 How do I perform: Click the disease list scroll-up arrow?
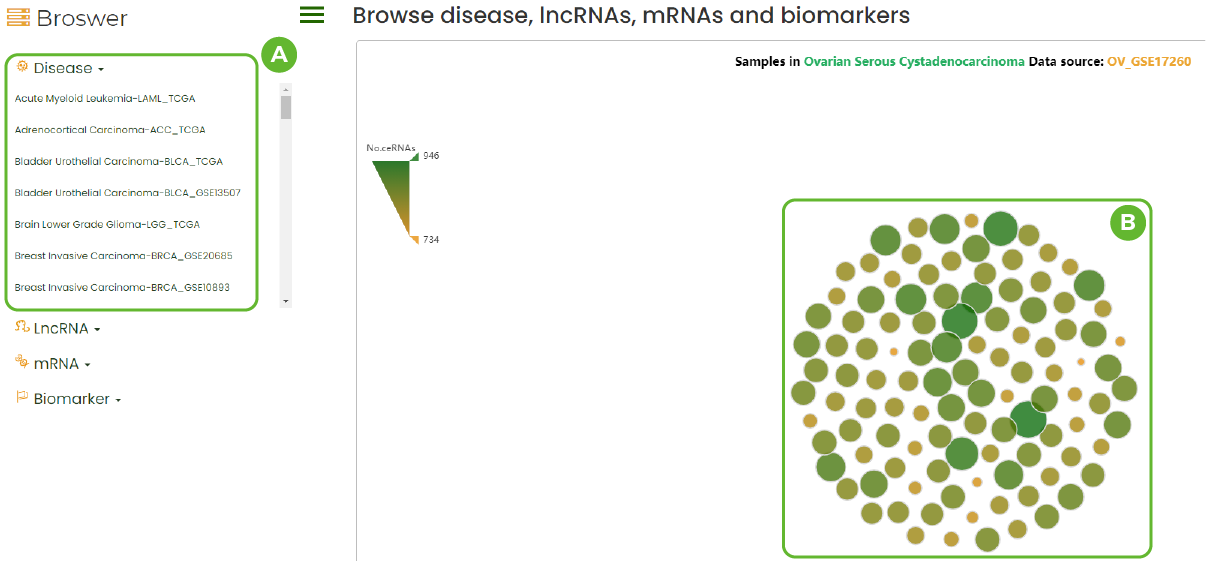[286, 88]
